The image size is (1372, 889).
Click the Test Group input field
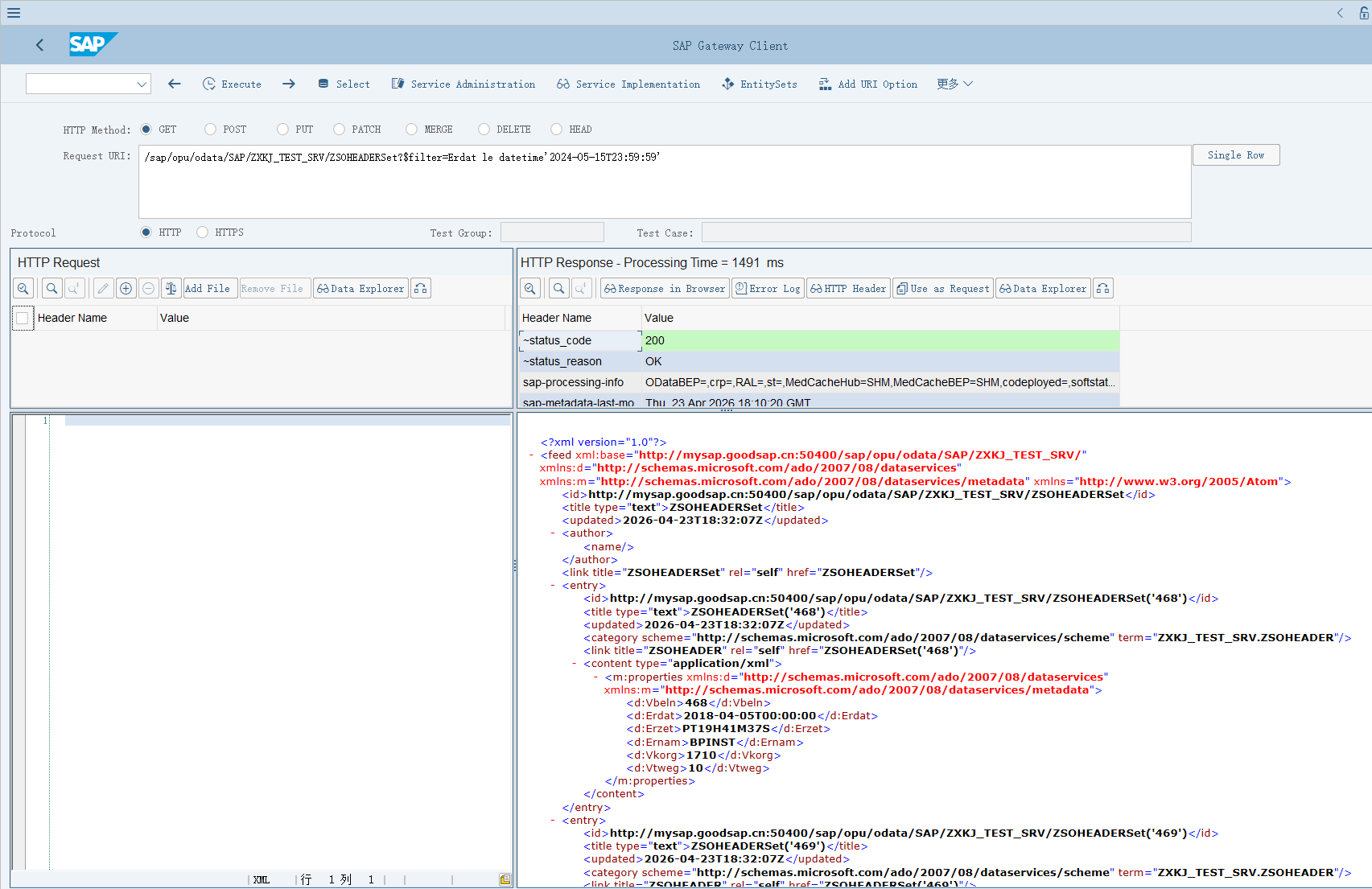pos(552,233)
